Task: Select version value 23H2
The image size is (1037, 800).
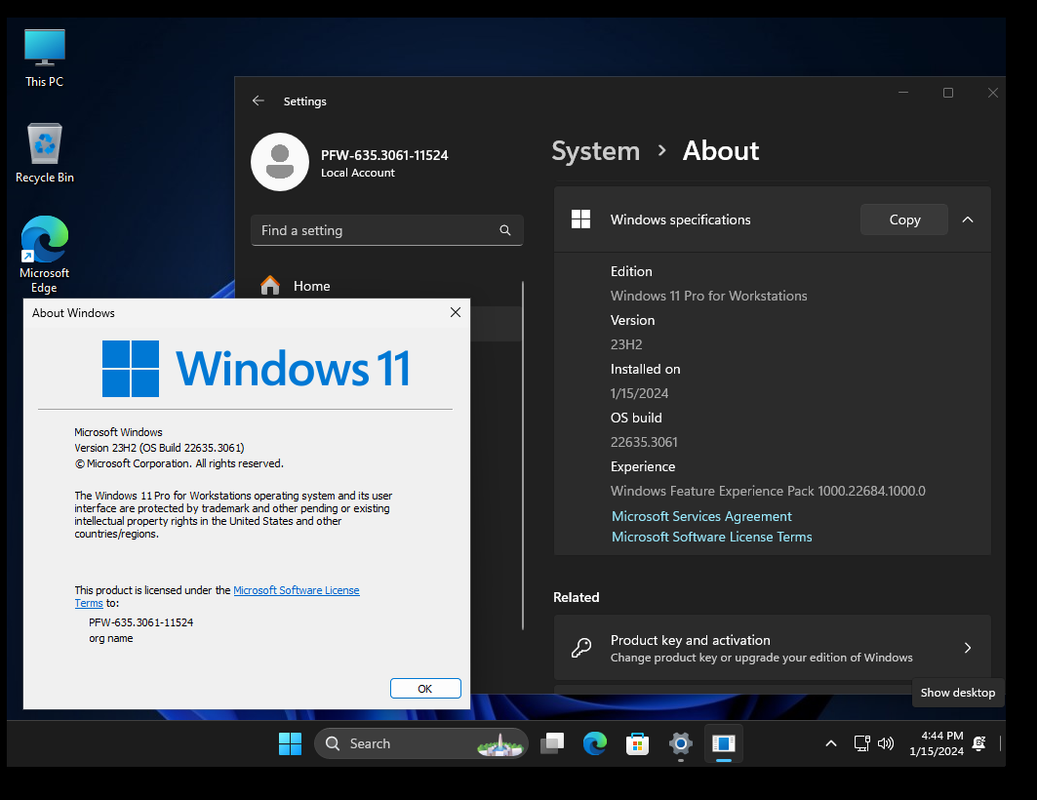Action: click(626, 344)
